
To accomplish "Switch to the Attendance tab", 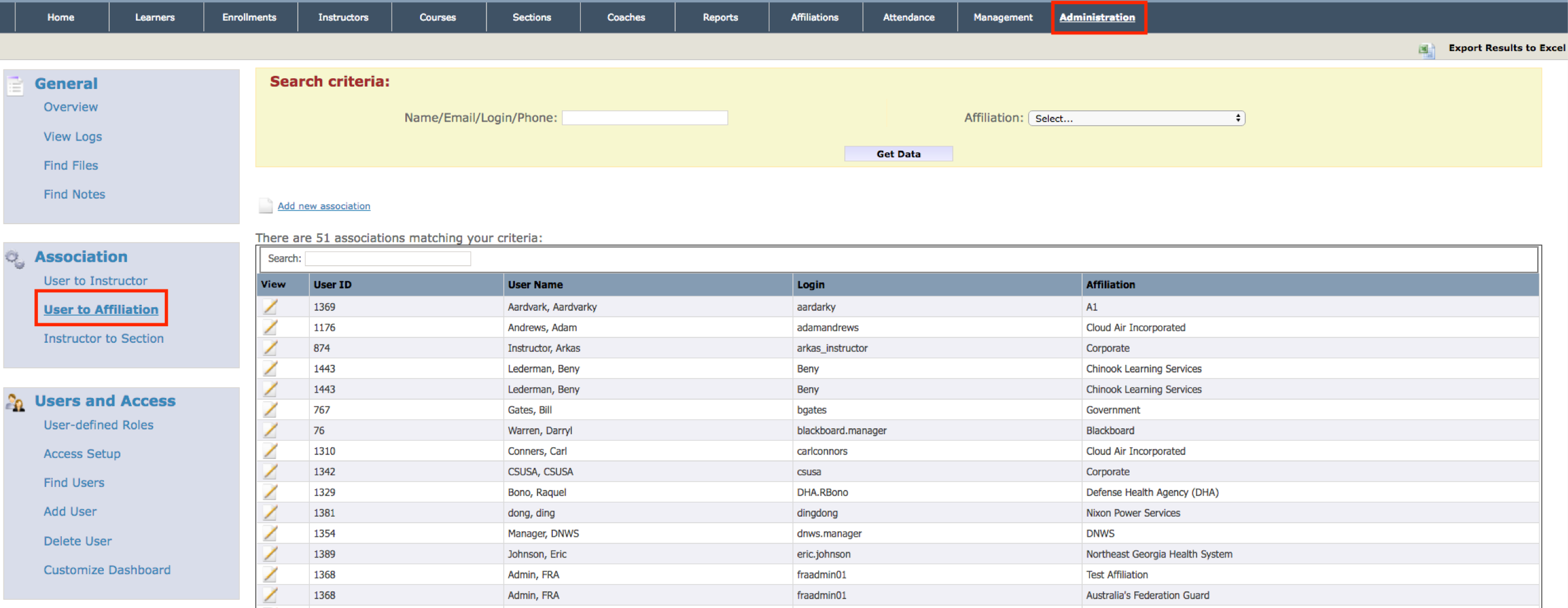I will 908,17.
